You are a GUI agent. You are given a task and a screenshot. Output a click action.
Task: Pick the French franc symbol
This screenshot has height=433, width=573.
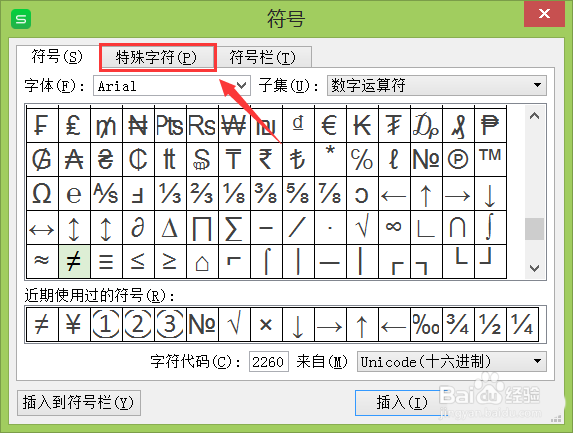(42, 125)
